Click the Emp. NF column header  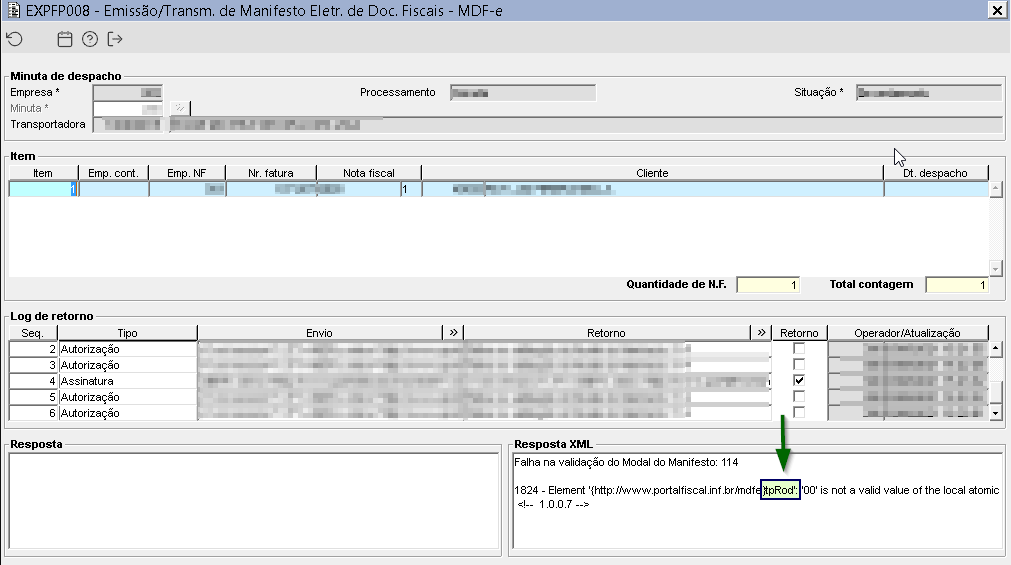tap(187, 173)
